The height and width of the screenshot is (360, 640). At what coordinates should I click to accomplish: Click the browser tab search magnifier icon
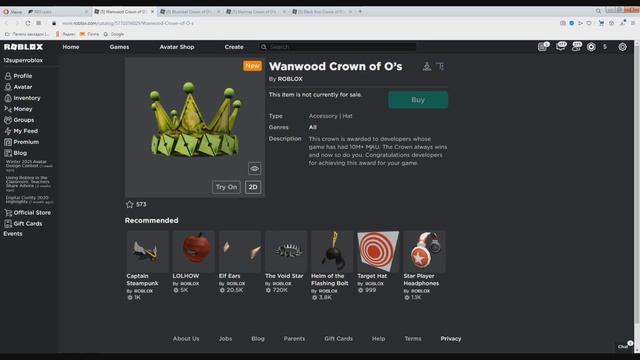pyautogui.click(x=598, y=11)
